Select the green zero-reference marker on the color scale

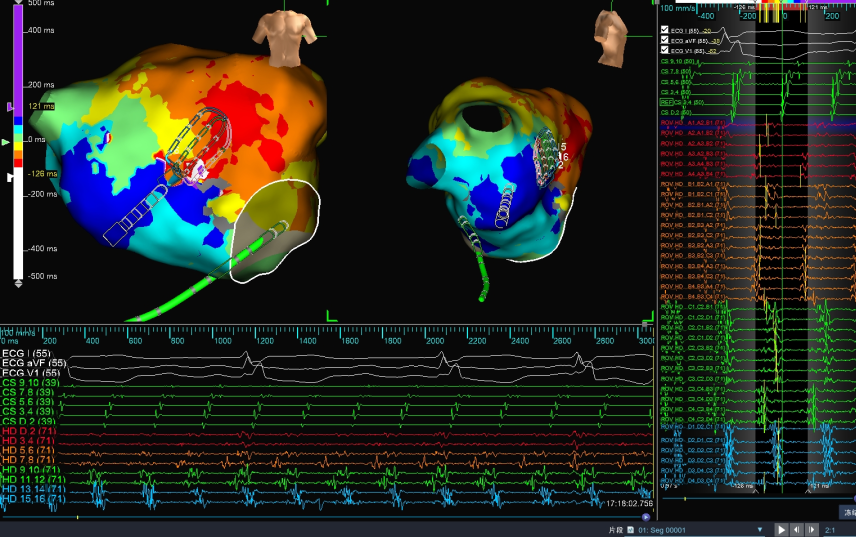(6, 142)
